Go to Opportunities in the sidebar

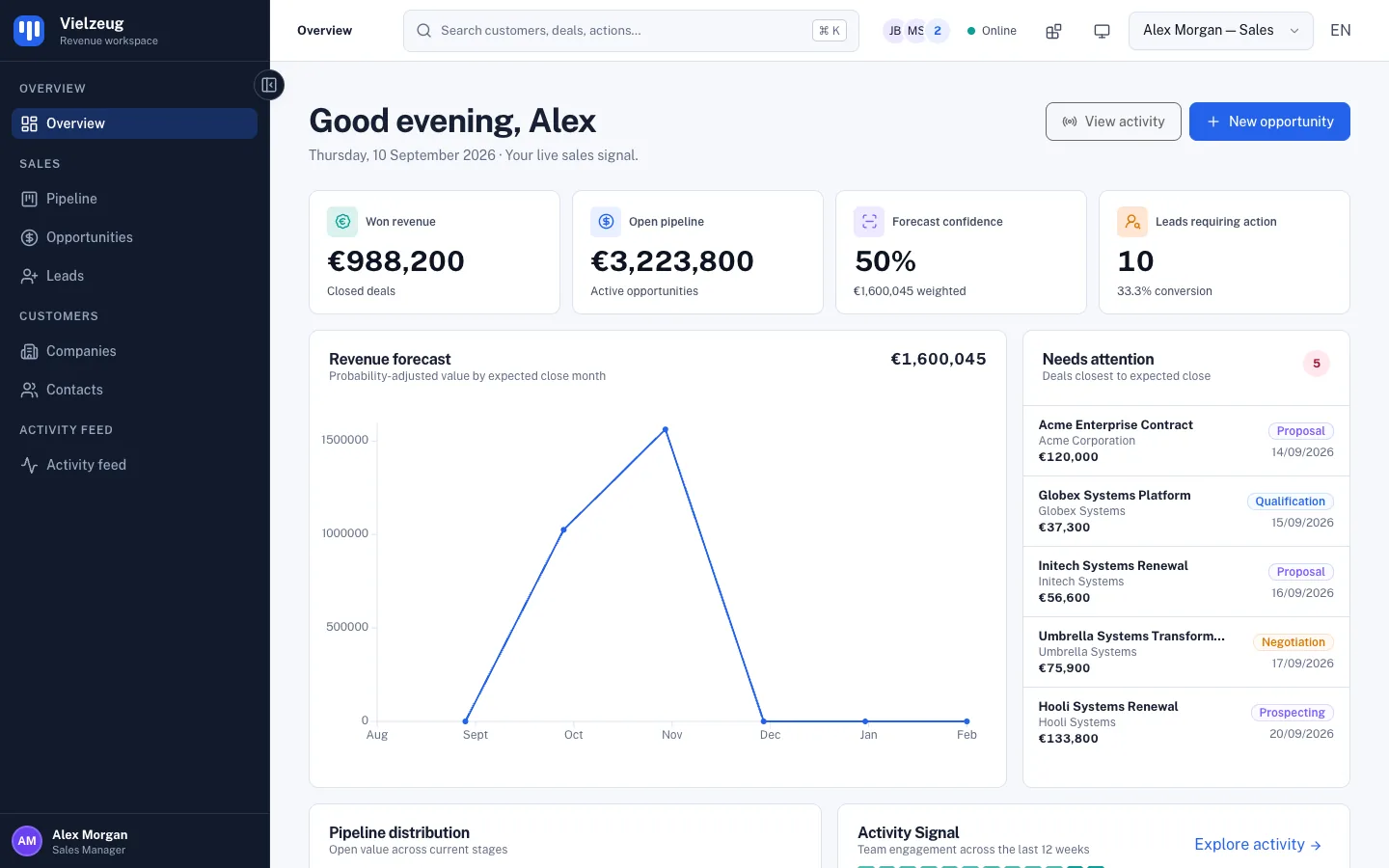coord(134,237)
